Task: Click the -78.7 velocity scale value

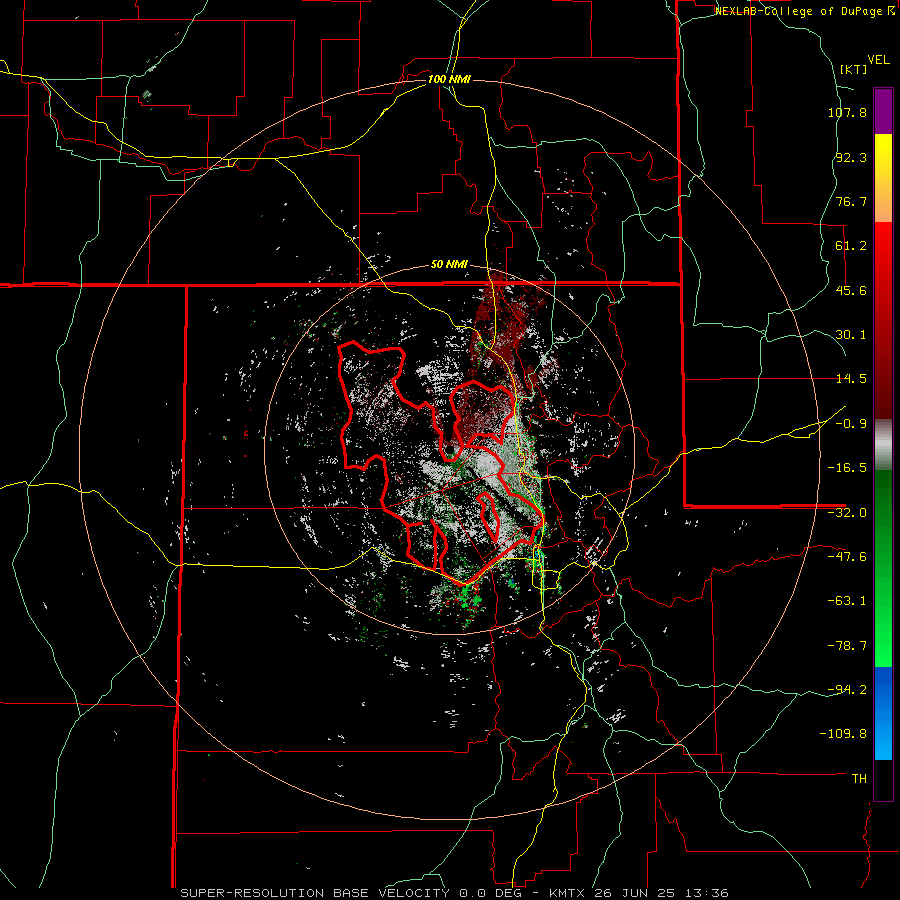Action: coord(847,646)
